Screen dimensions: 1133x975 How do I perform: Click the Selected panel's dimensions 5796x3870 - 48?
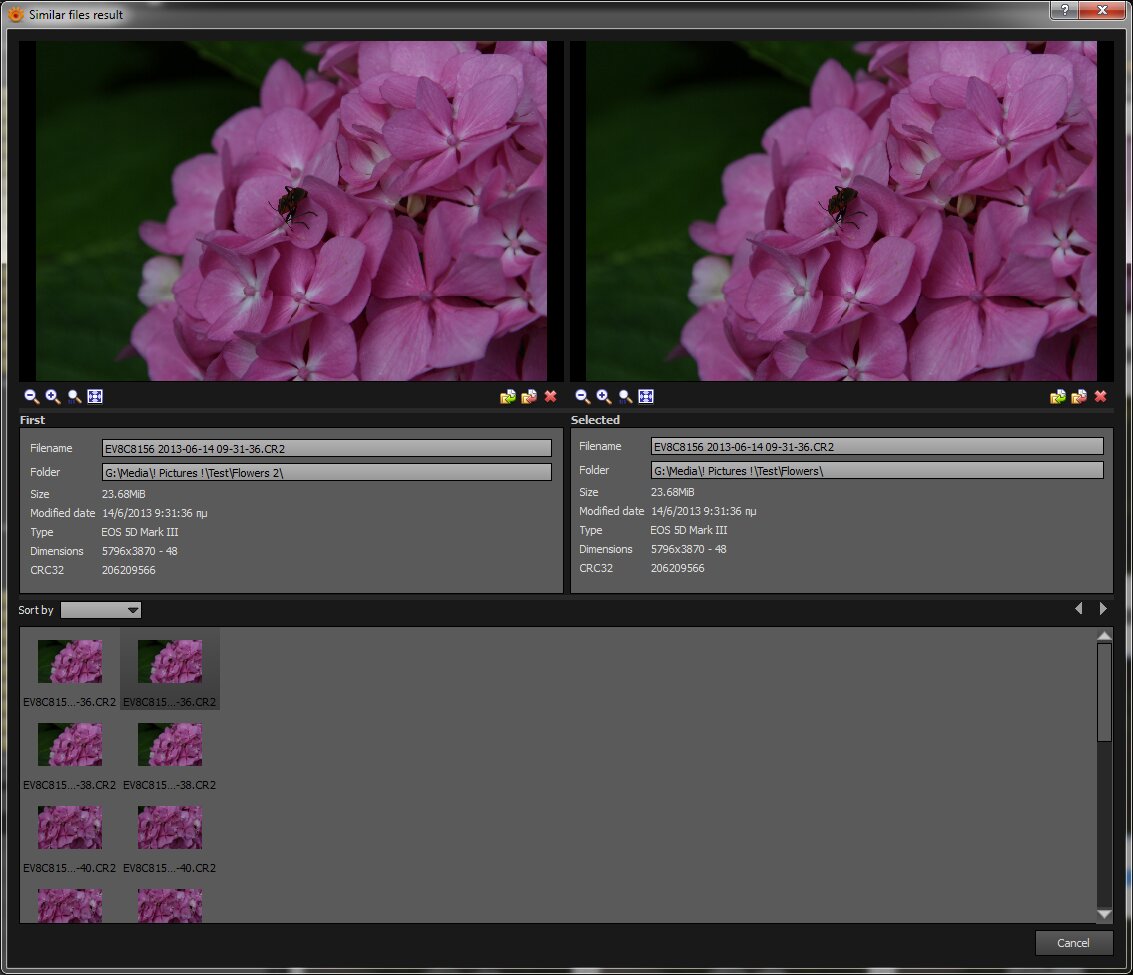click(x=689, y=549)
